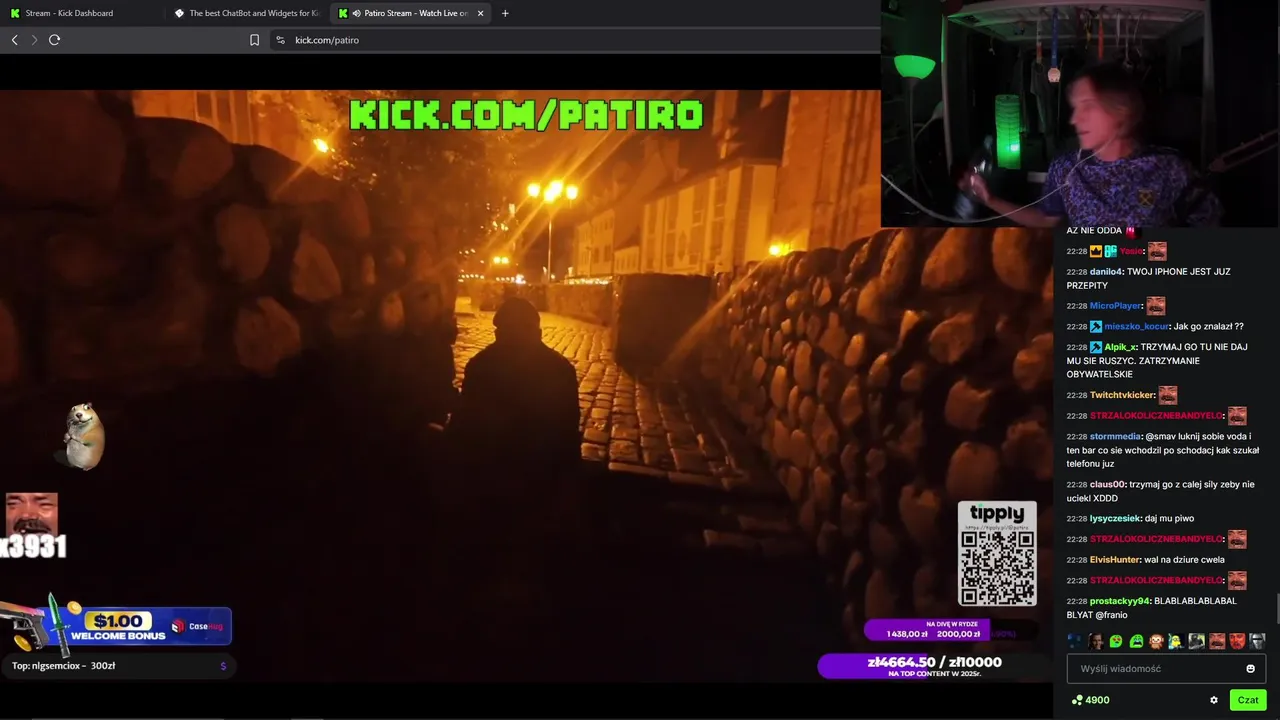
Task: Click the Wyślij wiadomość input field
Action: [x=1166, y=668]
